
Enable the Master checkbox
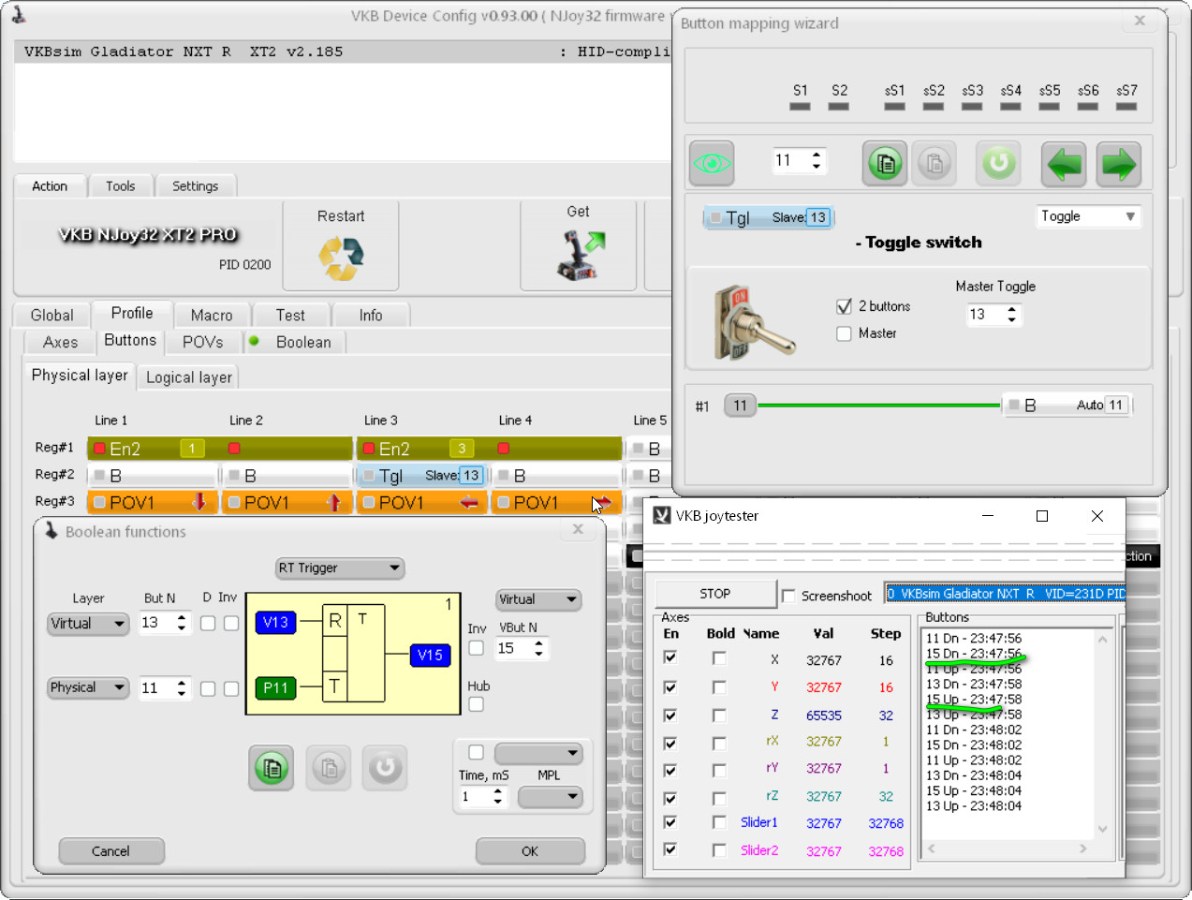(844, 334)
